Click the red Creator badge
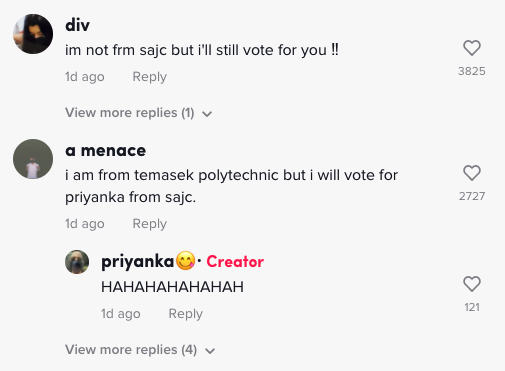 (x=235, y=262)
